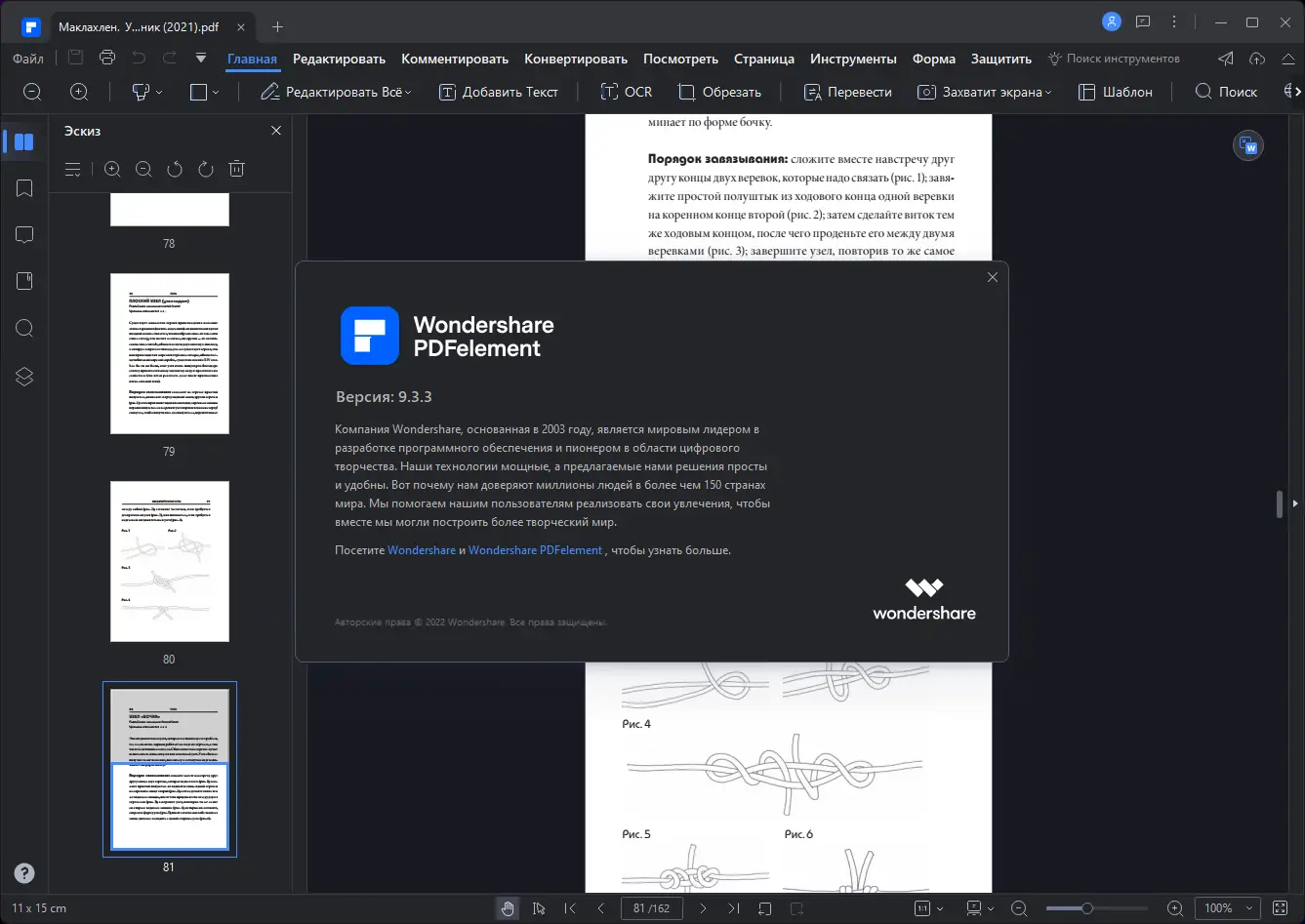This screenshot has width=1305, height=924.
Task: Open the Bookmarks panel in the sidebar
Action: click(x=24, y=187)
